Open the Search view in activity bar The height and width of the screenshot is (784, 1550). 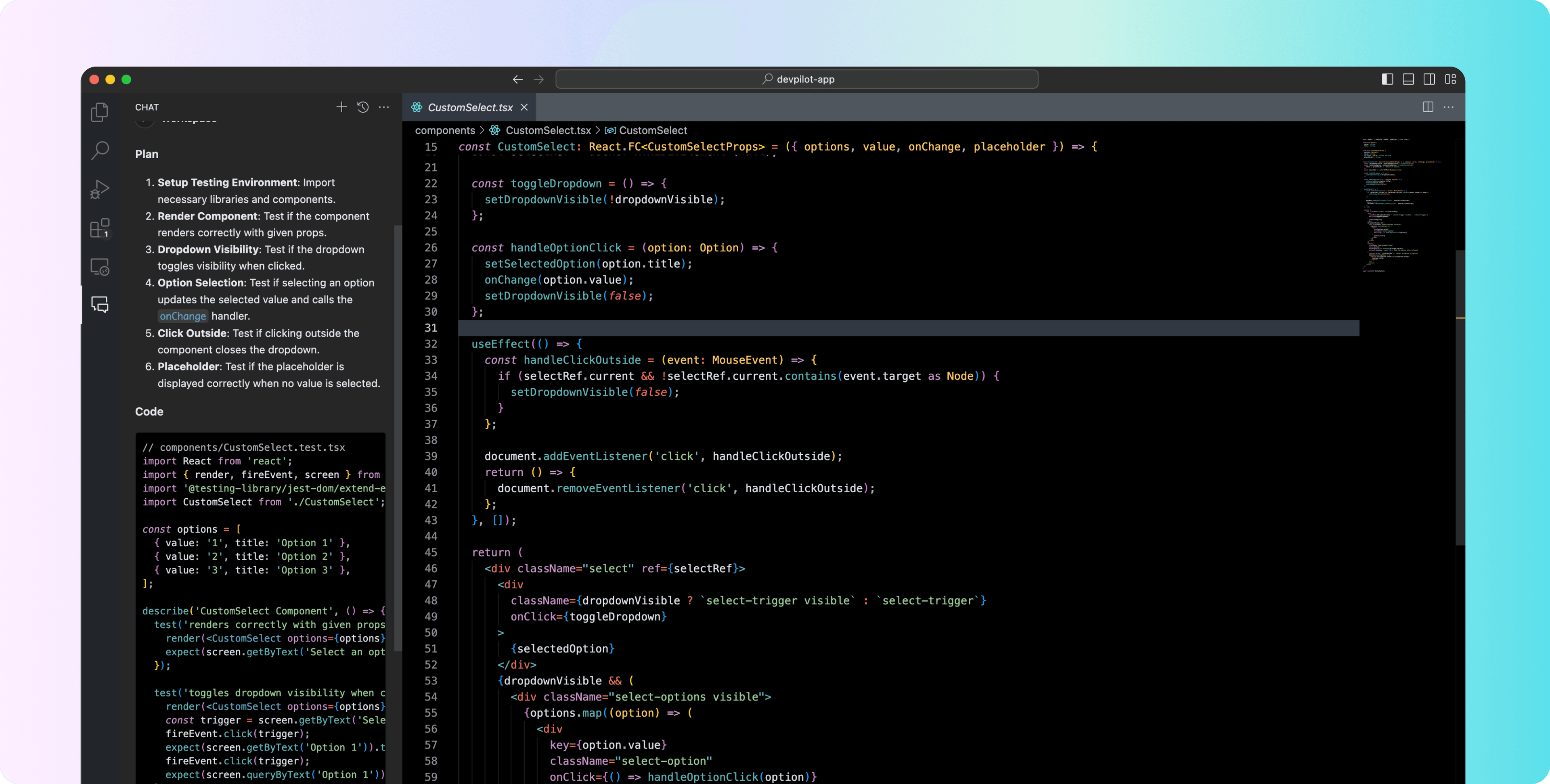[x=99, y=151]
